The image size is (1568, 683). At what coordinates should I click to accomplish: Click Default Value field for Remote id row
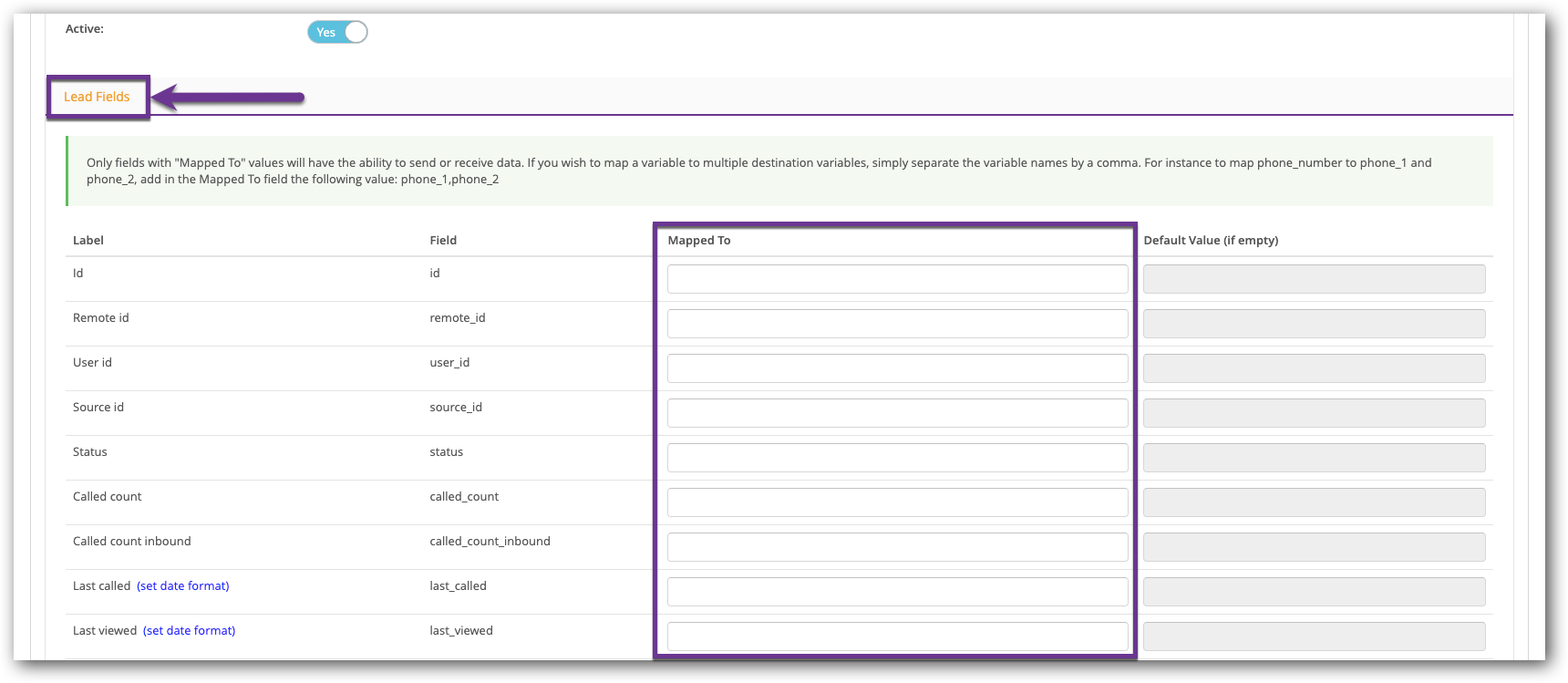1314,324
